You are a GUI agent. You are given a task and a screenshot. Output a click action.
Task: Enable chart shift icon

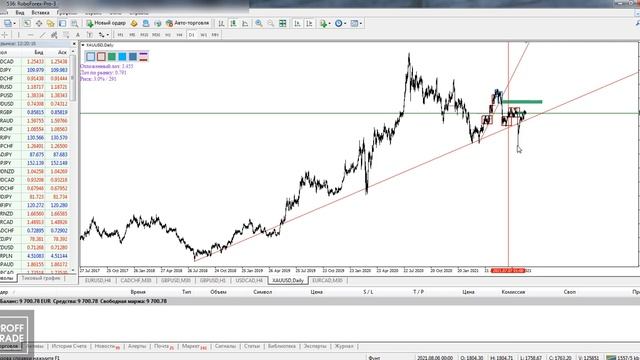[309, 23]
